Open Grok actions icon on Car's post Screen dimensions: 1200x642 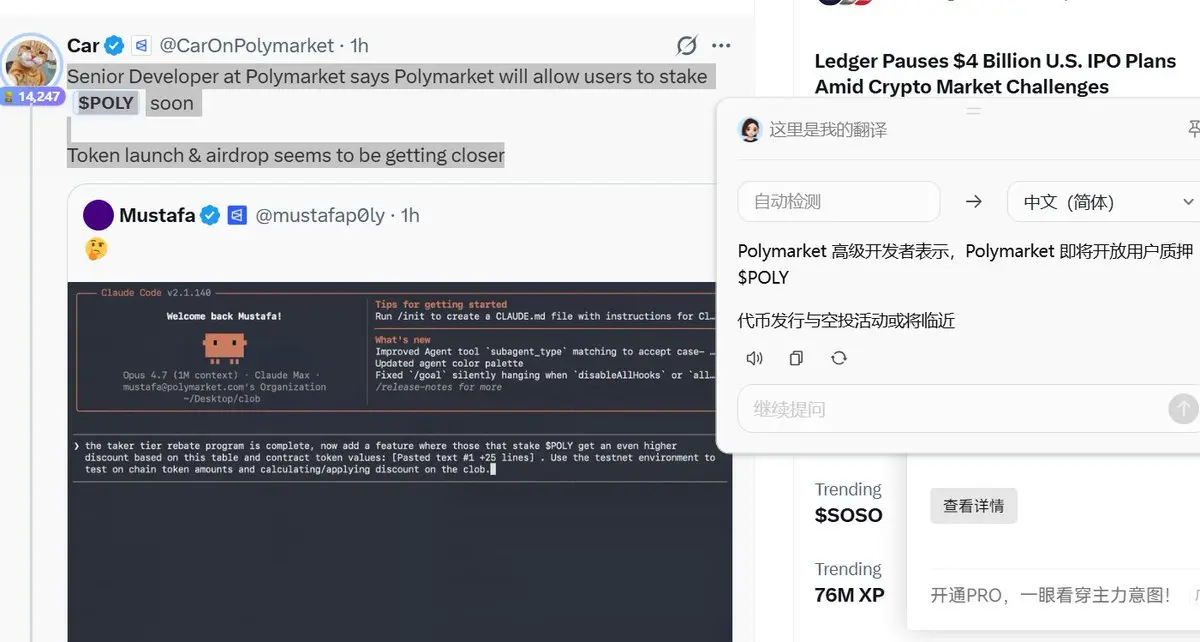click(x=686, y=46)
